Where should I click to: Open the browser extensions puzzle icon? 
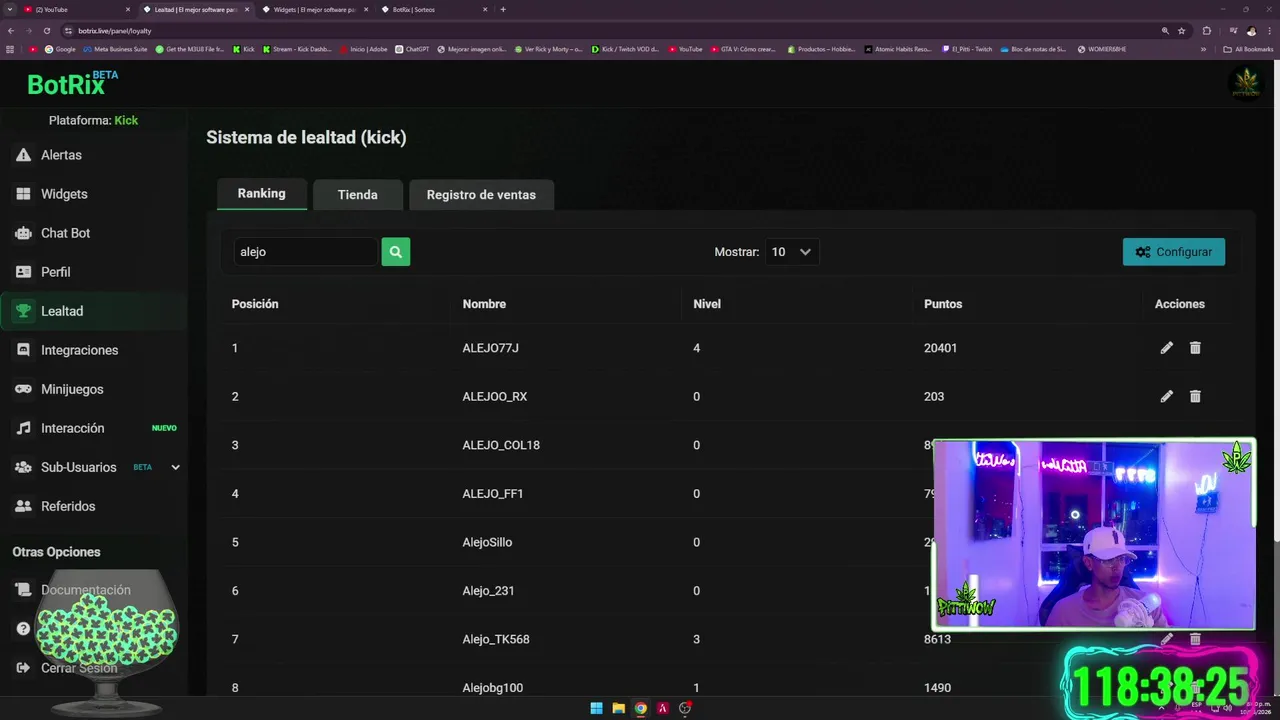(x=1206, y=31)
